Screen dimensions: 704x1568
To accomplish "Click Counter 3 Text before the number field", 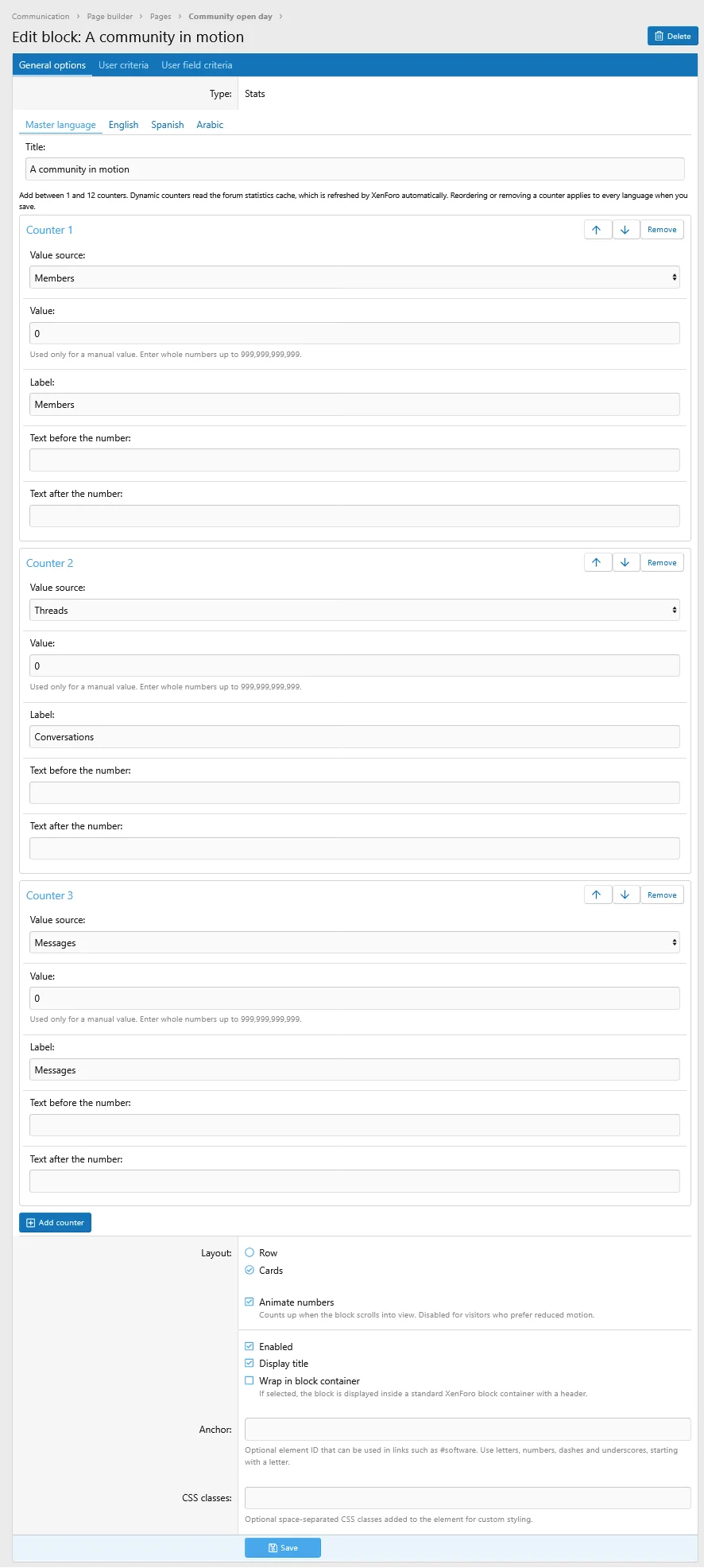I will (x=354, y=1125).
